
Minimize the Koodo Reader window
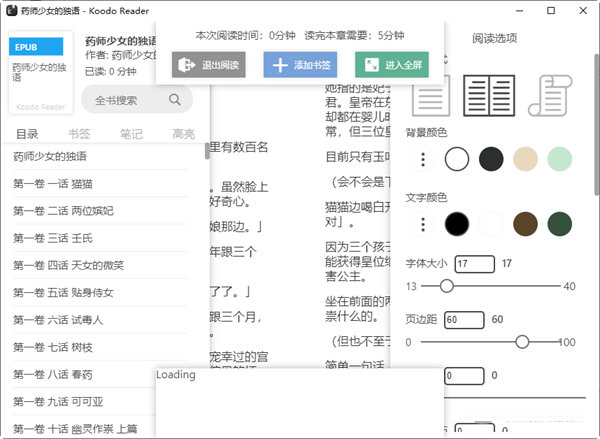[x=519, y=10]
